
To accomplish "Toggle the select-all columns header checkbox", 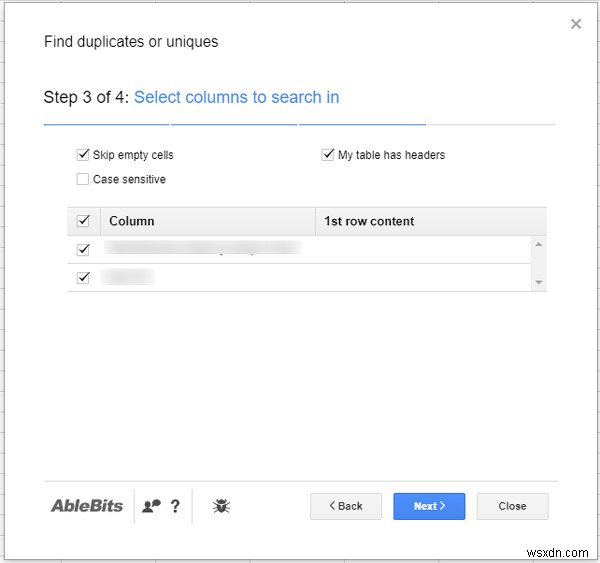I will coord(83,221).
